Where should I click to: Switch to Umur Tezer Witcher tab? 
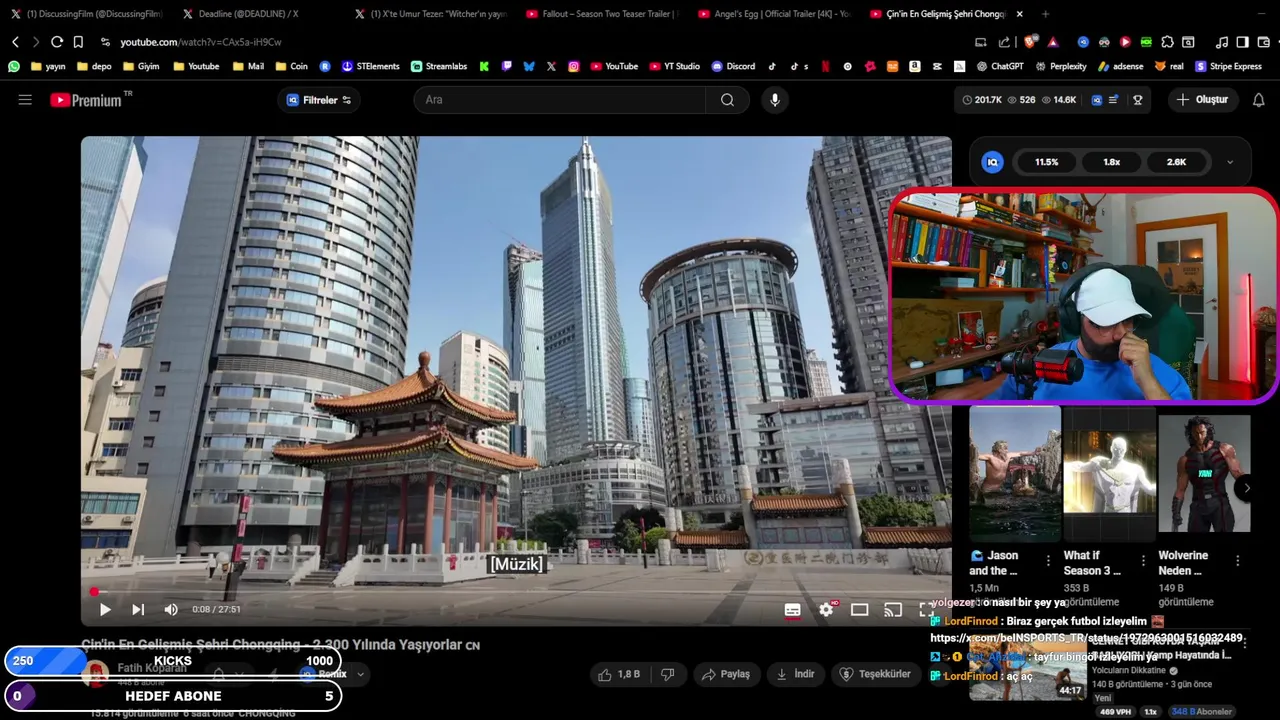(432, 14)
